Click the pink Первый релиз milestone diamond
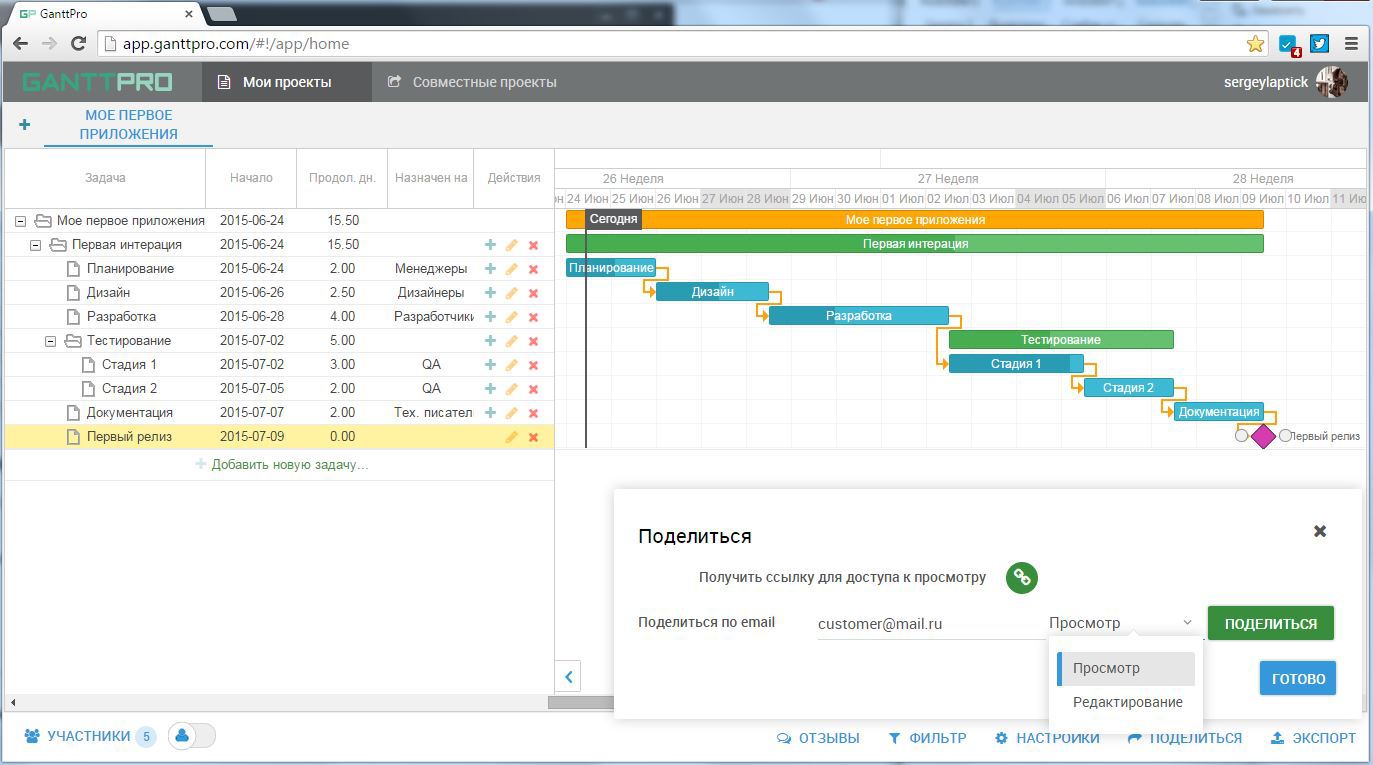Screen dimensions: 1373x765 1263,436
